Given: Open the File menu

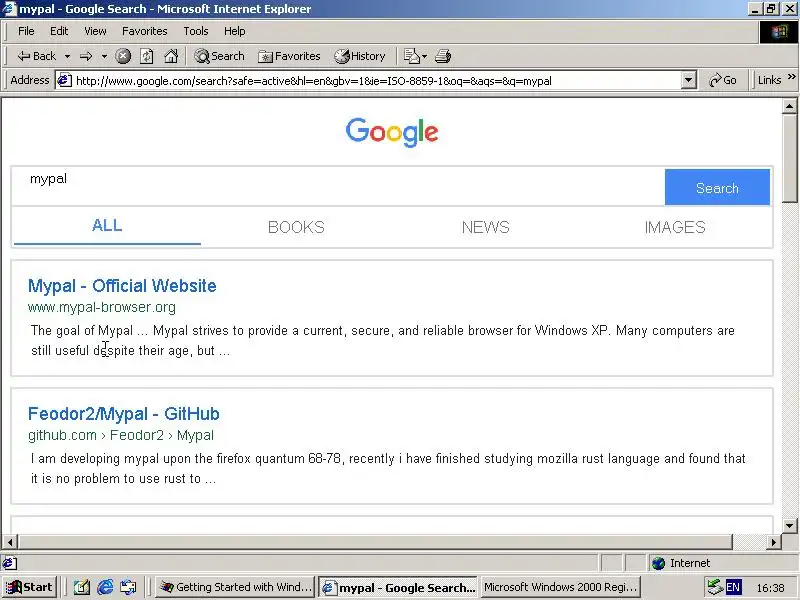Looking at the screenshot, I should point(26,31).
